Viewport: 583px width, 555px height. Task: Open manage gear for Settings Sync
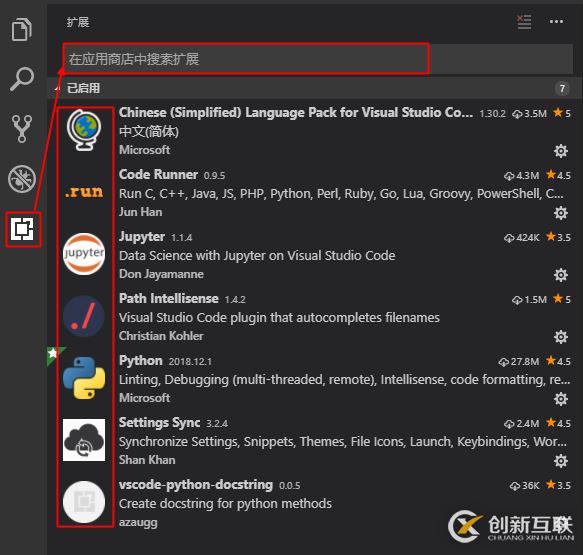pyautogui.click(x=561, y=461)
